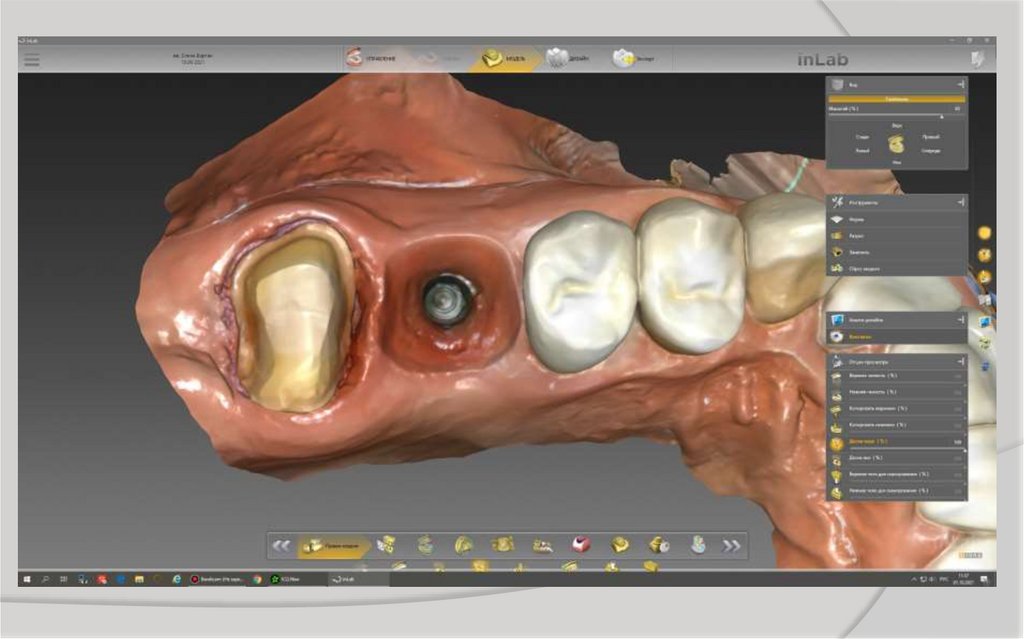The width and height of the screenshot is (1024, 639).
Task: Select the first tool with white diamond icon
Action: (897, 220)
